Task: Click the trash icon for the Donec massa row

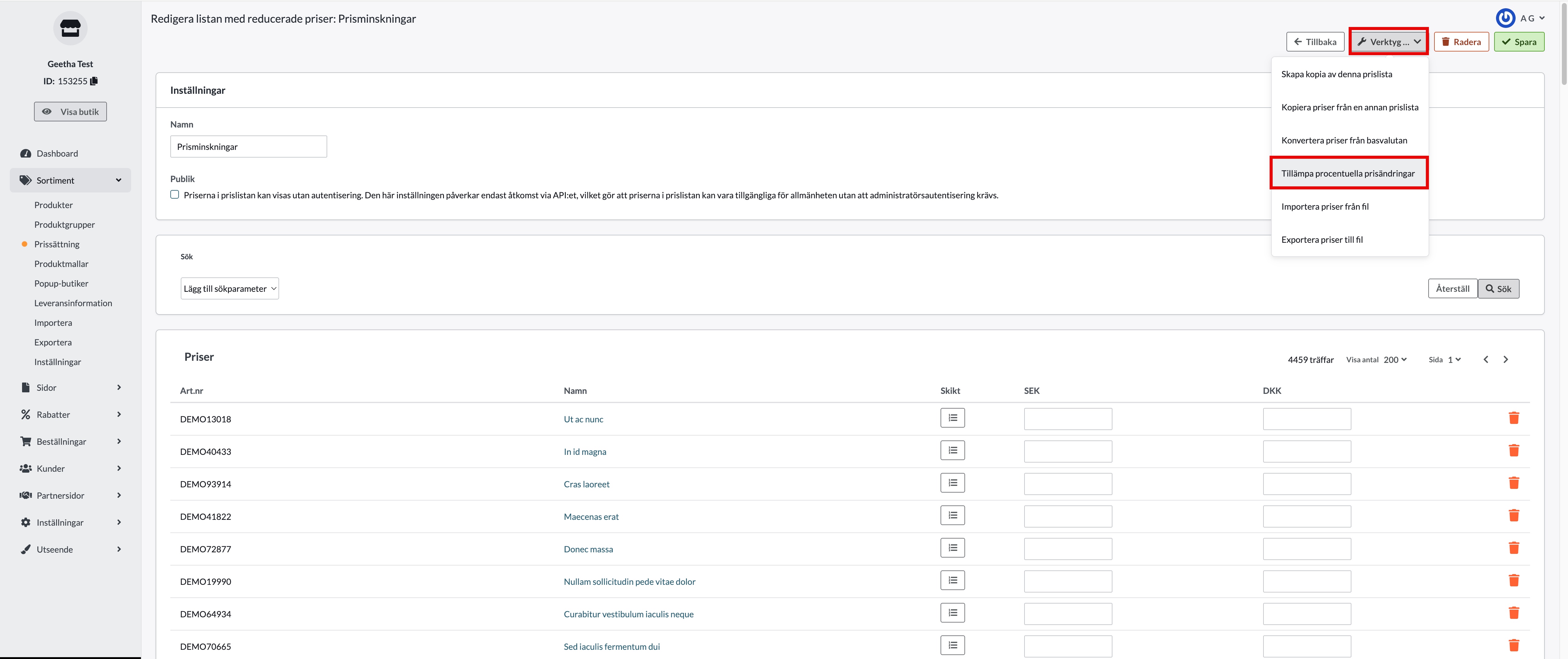Action: tap(1513, 548)
